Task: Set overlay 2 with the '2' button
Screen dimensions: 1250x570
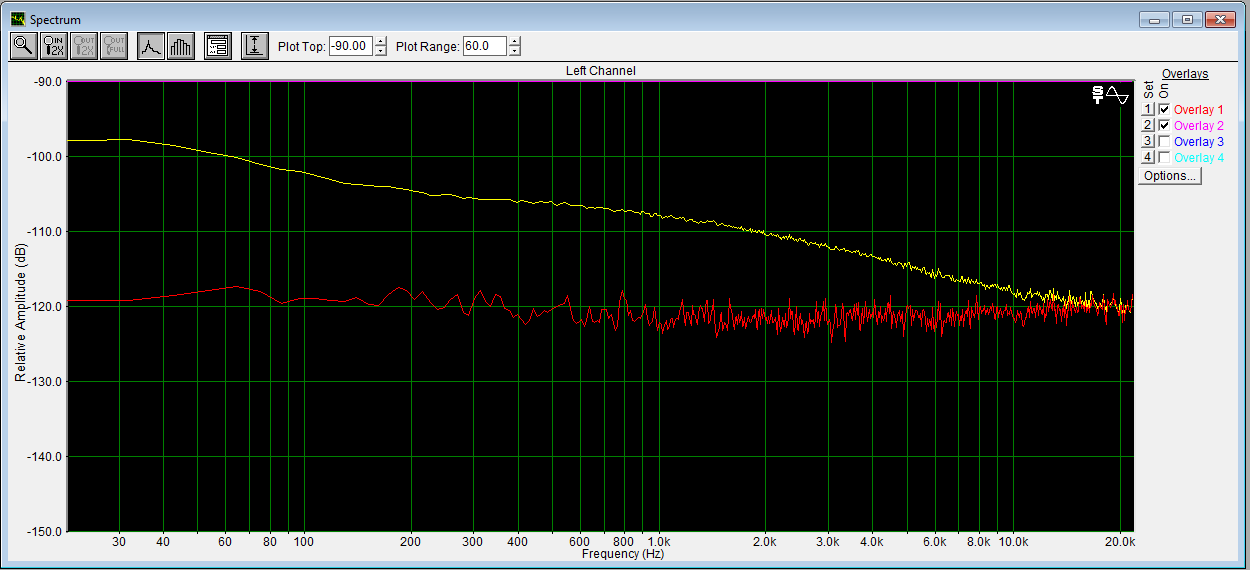Action: (x=1149, y=126)
